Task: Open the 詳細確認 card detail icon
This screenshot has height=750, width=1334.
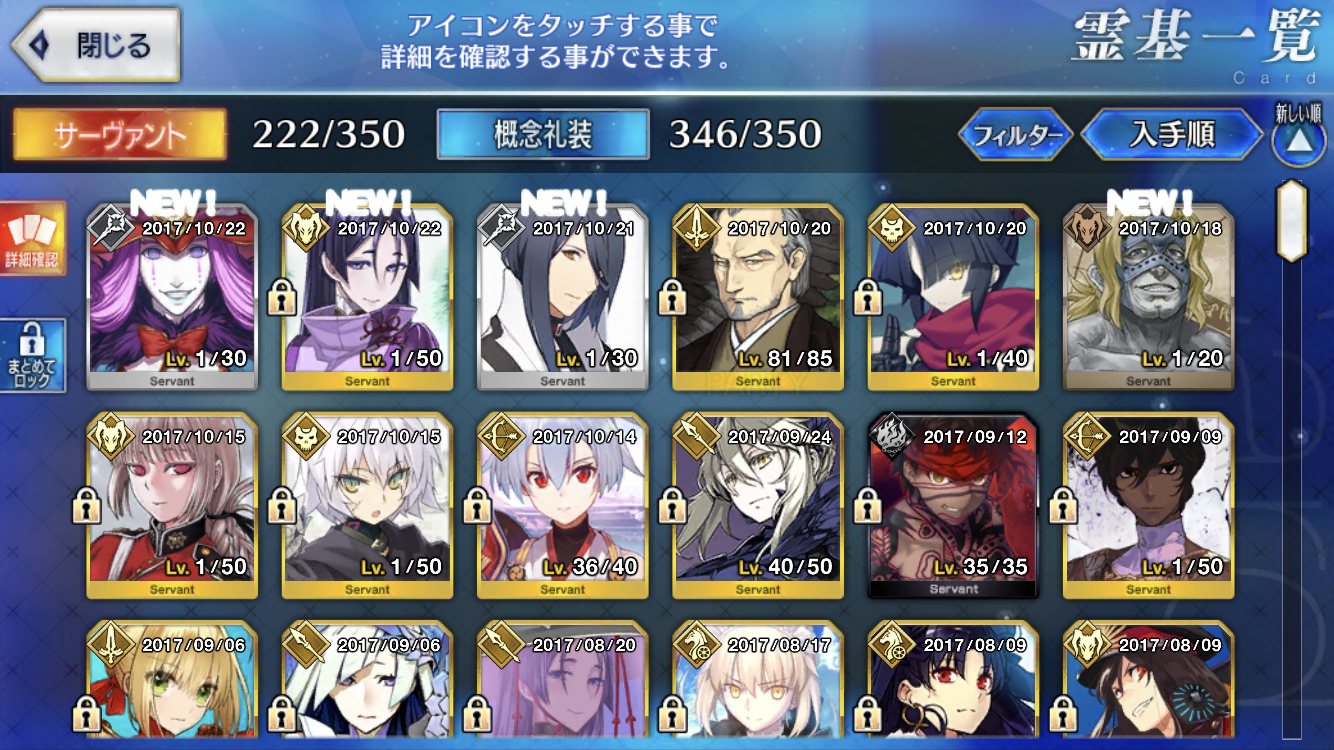Action: [33, 239]
